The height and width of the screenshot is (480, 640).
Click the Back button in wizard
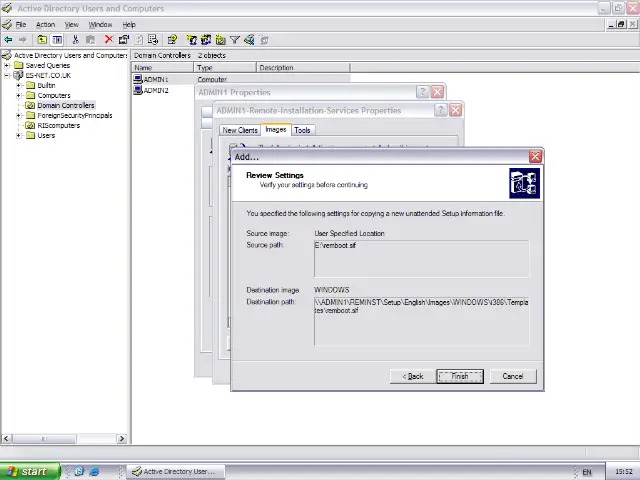point(413,376)
